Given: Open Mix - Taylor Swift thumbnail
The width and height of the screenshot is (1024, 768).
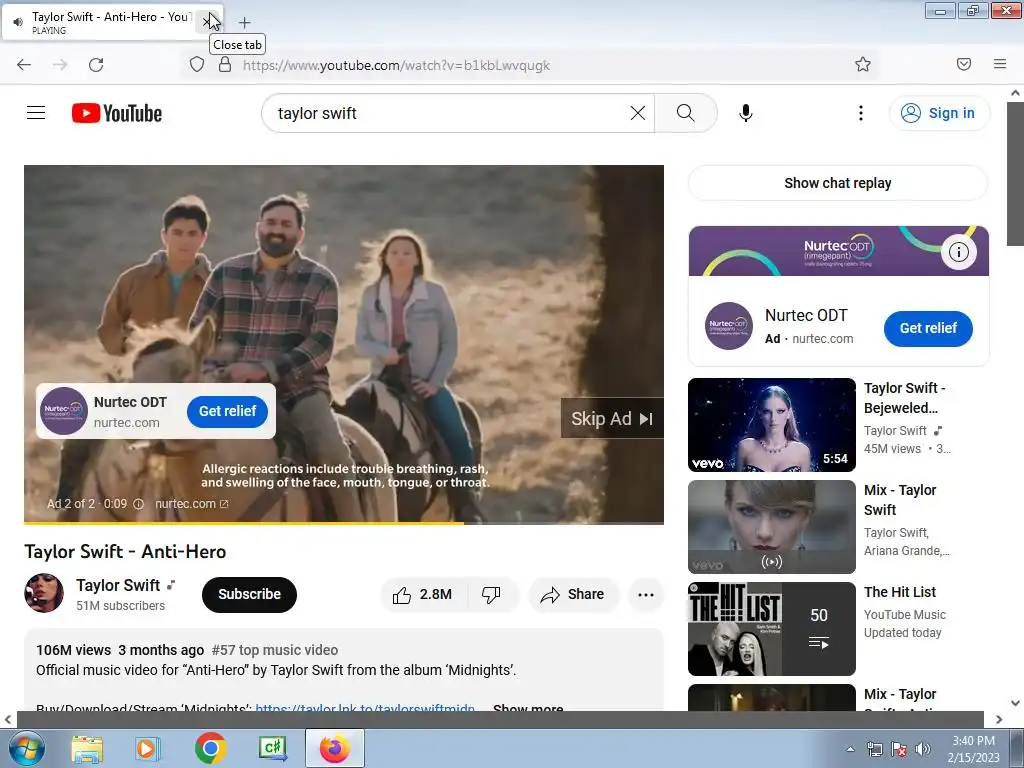Looking at the screenshot, I should tap(771, 526).
